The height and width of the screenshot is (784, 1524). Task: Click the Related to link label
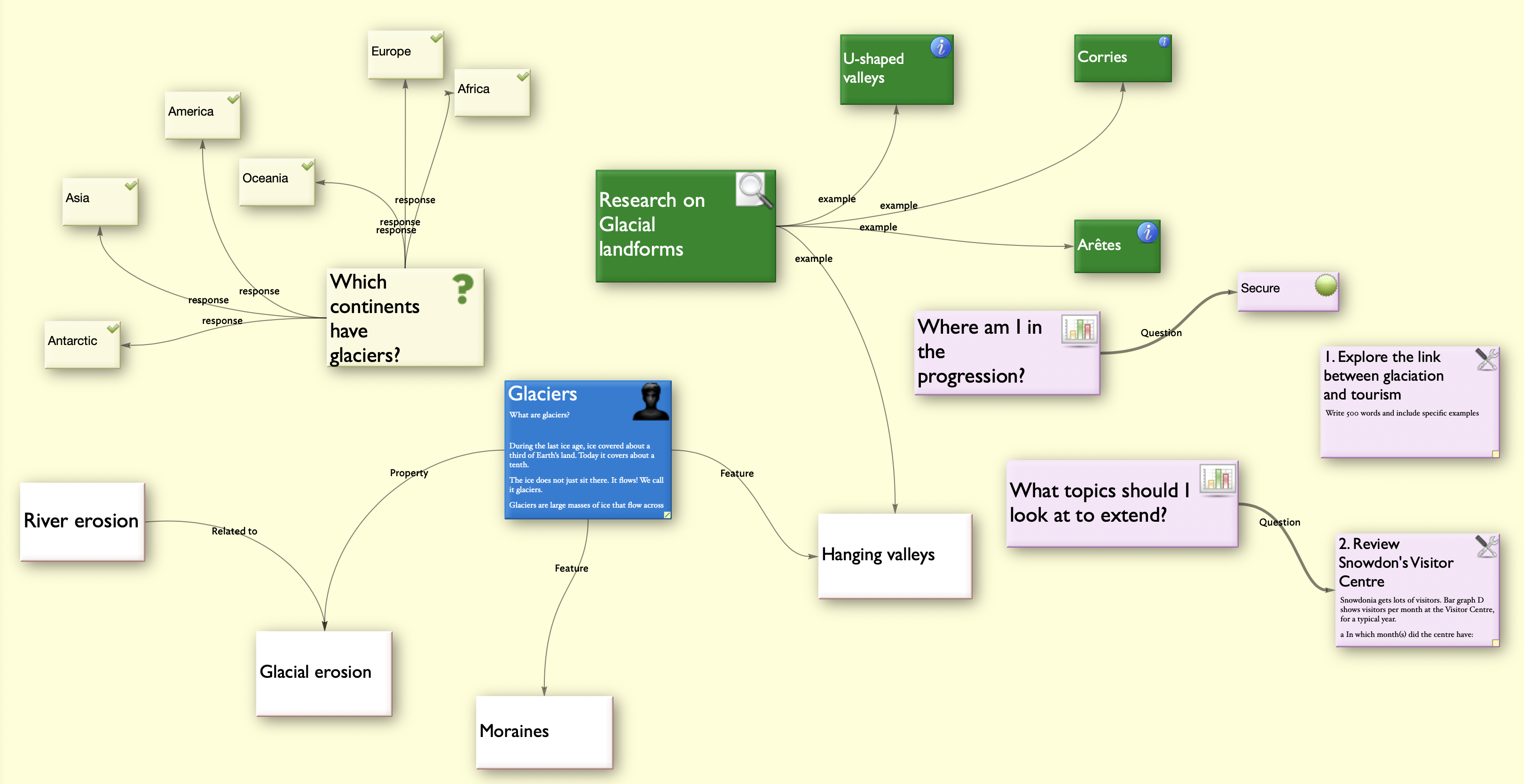(x=234, y=531)
